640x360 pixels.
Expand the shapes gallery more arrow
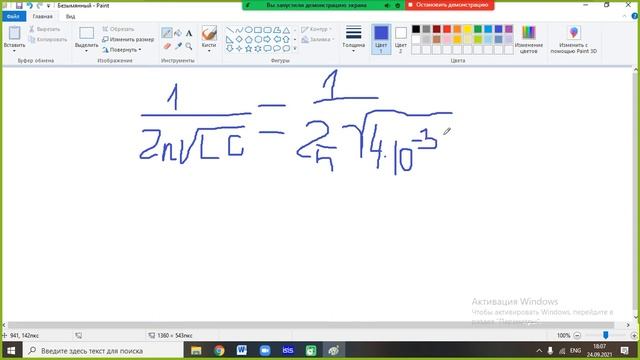pos(295,49)
